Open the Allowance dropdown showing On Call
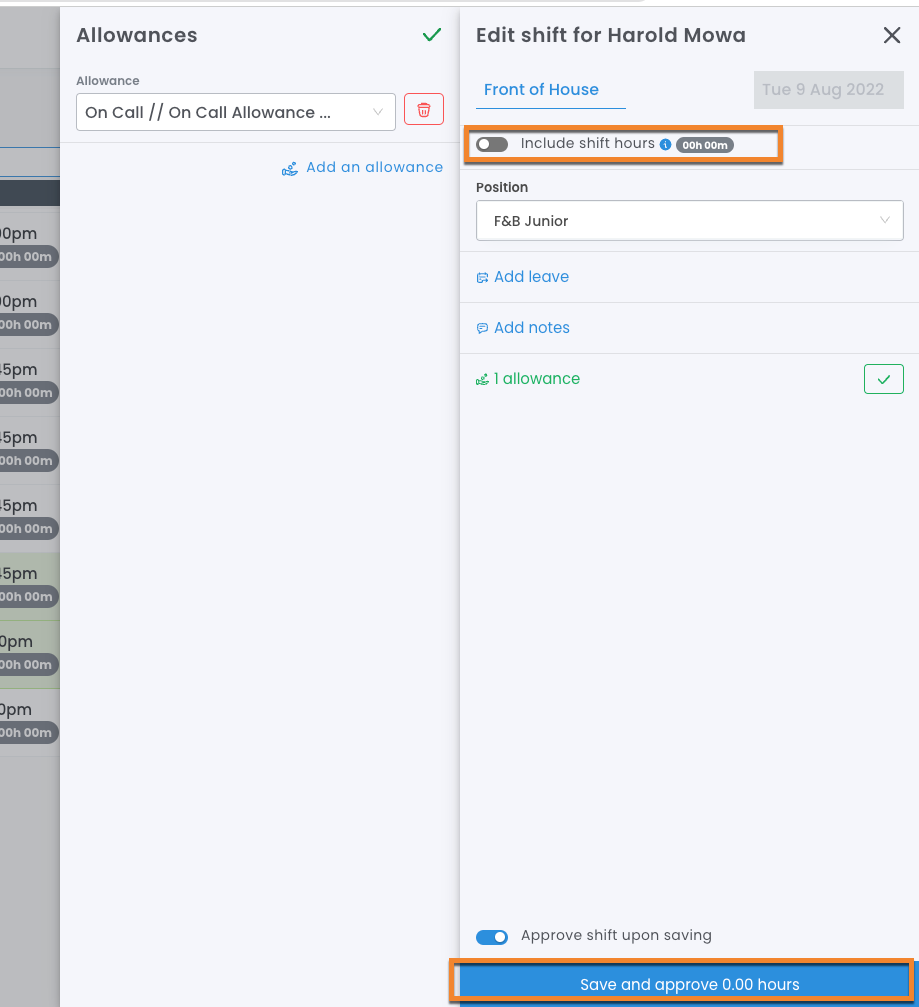 pyautogui.click(x=235, y=112)
